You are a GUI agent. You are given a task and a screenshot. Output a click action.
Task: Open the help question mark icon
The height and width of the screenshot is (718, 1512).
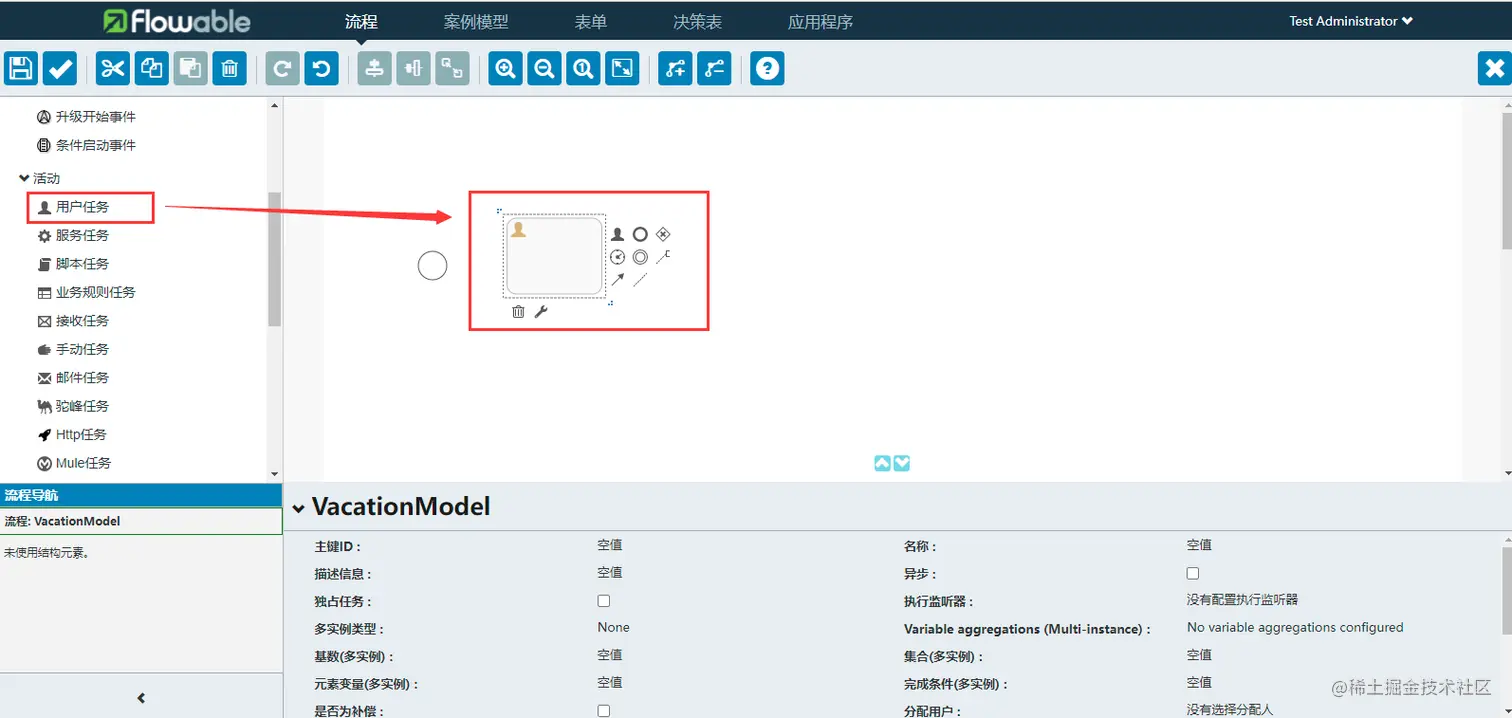[x=767, y=68]
